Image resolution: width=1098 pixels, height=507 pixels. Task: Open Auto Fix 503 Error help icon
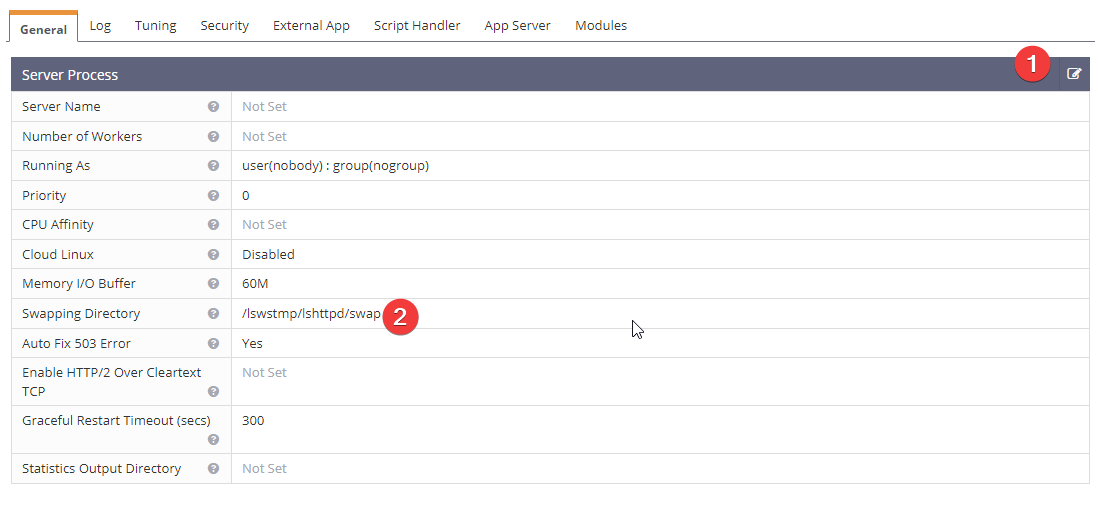214,343
